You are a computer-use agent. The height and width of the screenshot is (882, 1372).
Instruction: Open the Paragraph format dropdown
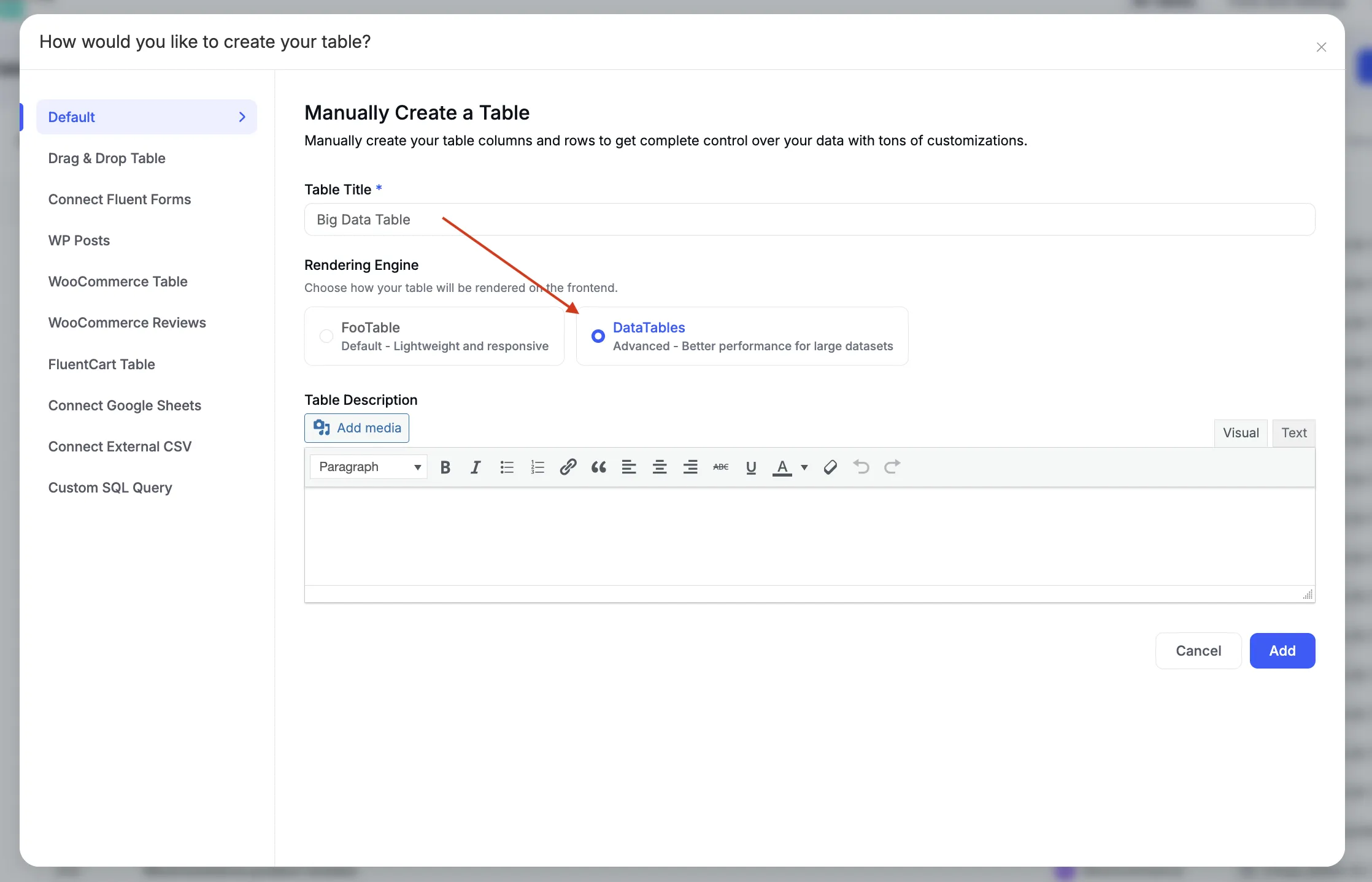368,467
